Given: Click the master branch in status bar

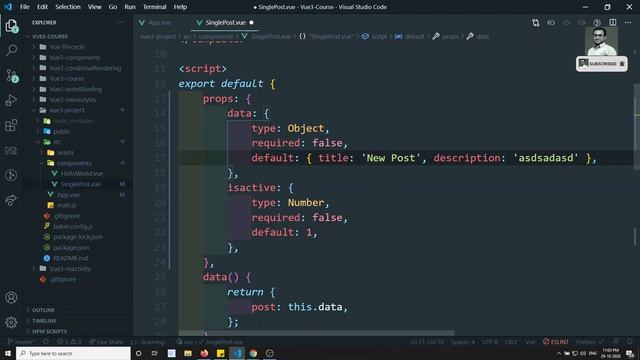Looking at the screenshot, I should [21, 342].
